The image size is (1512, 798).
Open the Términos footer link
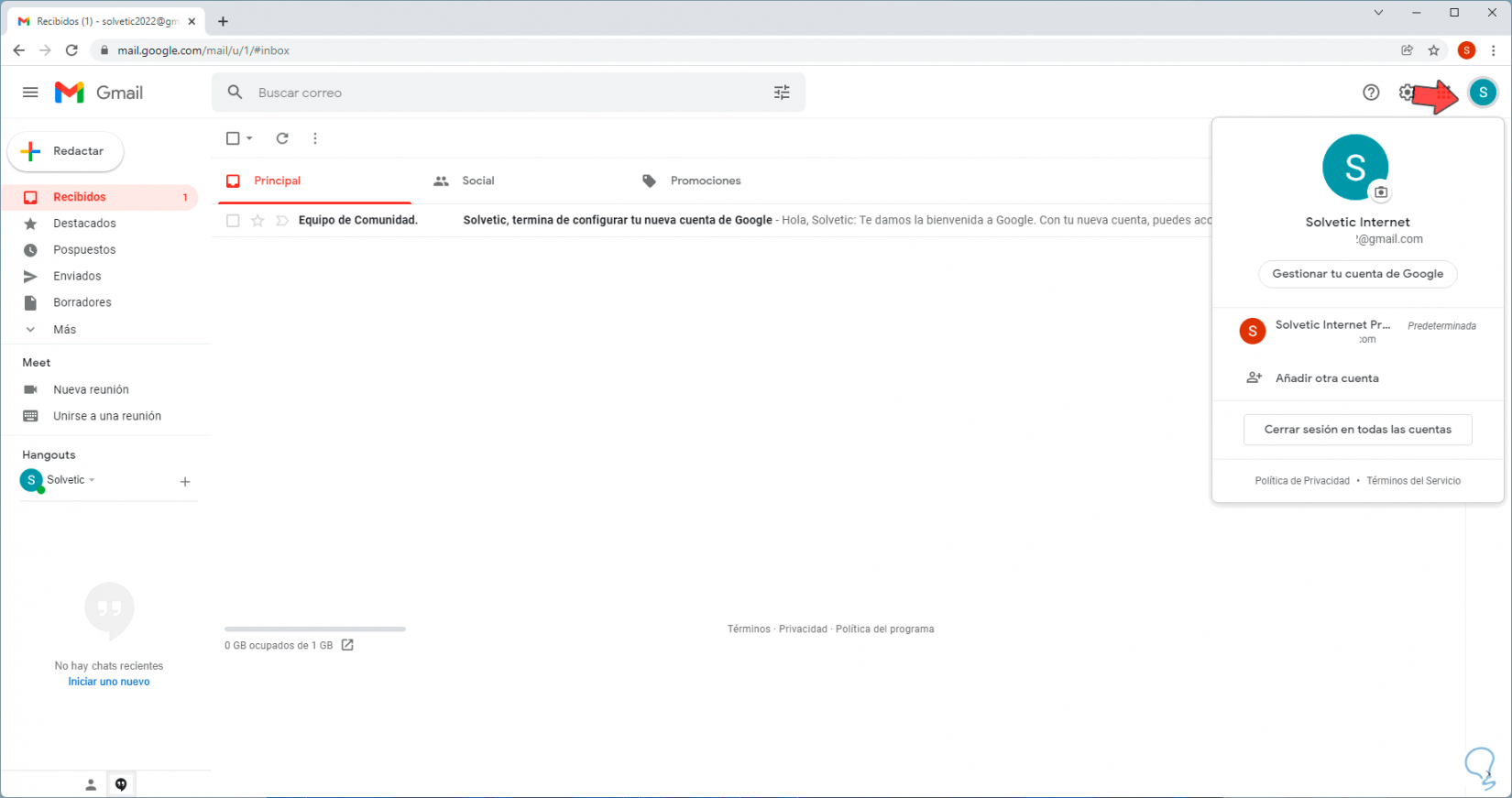749,629
